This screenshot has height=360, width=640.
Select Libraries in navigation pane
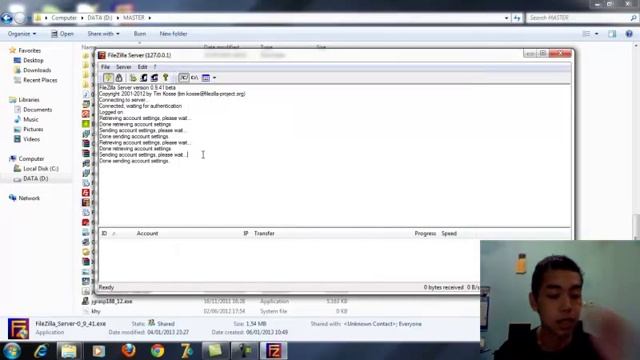24,100
